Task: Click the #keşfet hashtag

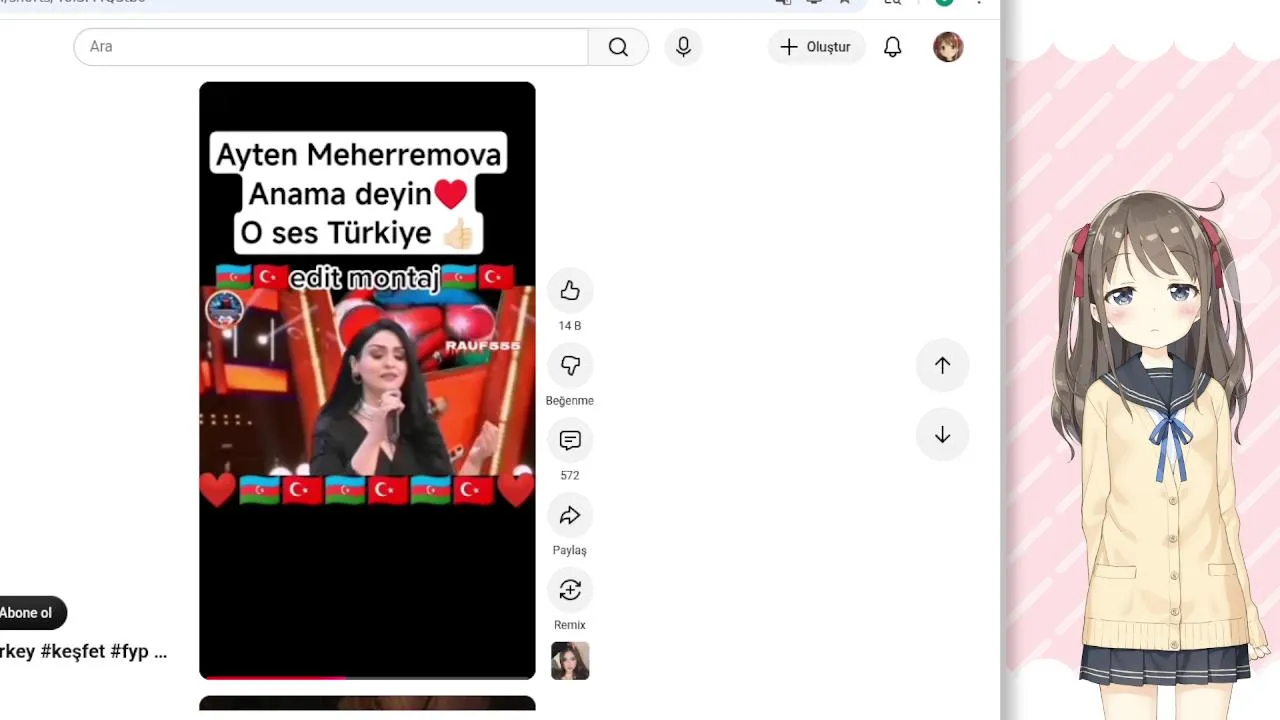Action: pyautogui.click(x=73, y=652)
